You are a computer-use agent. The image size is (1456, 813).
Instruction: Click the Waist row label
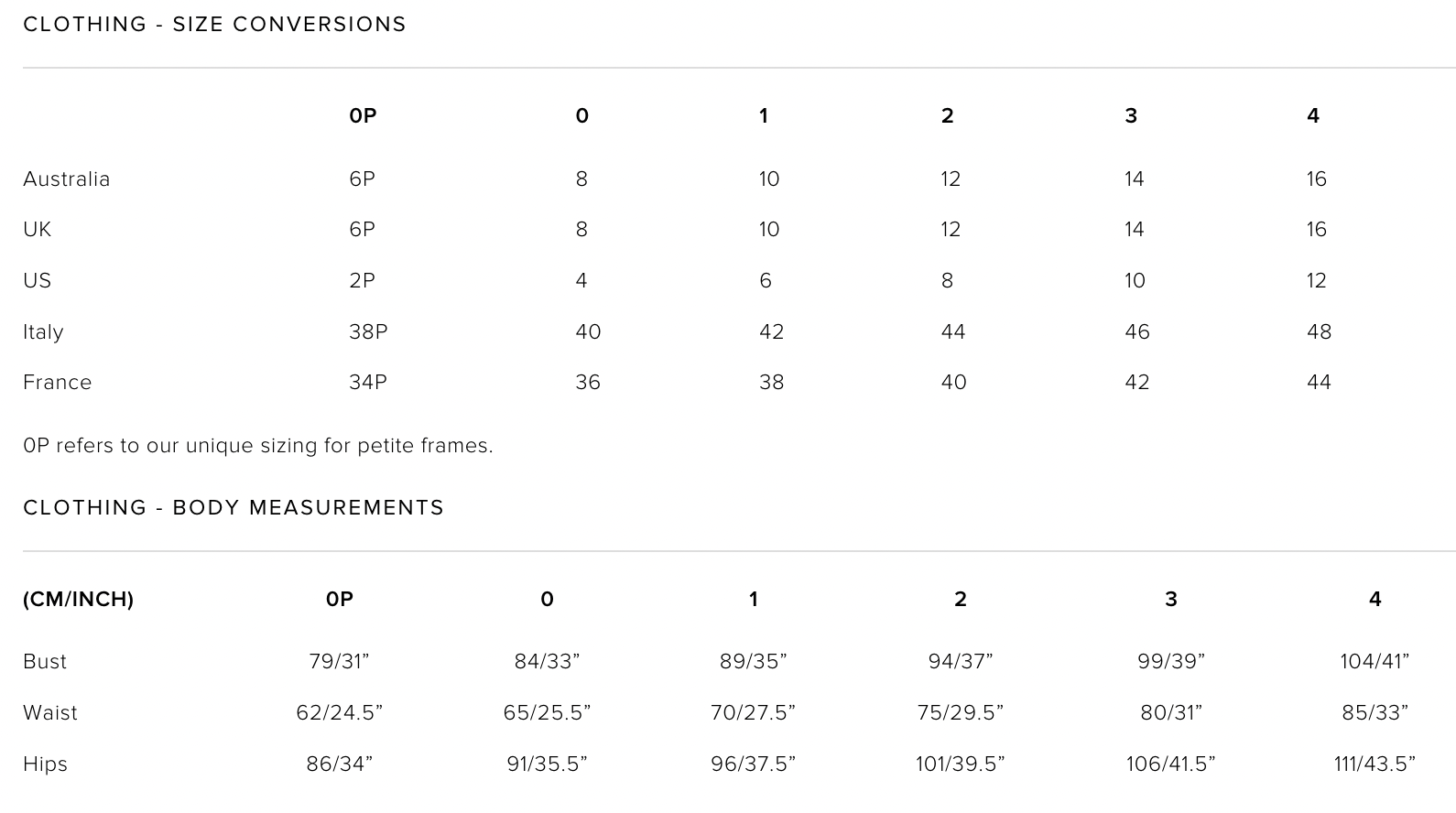pos(50,713)
